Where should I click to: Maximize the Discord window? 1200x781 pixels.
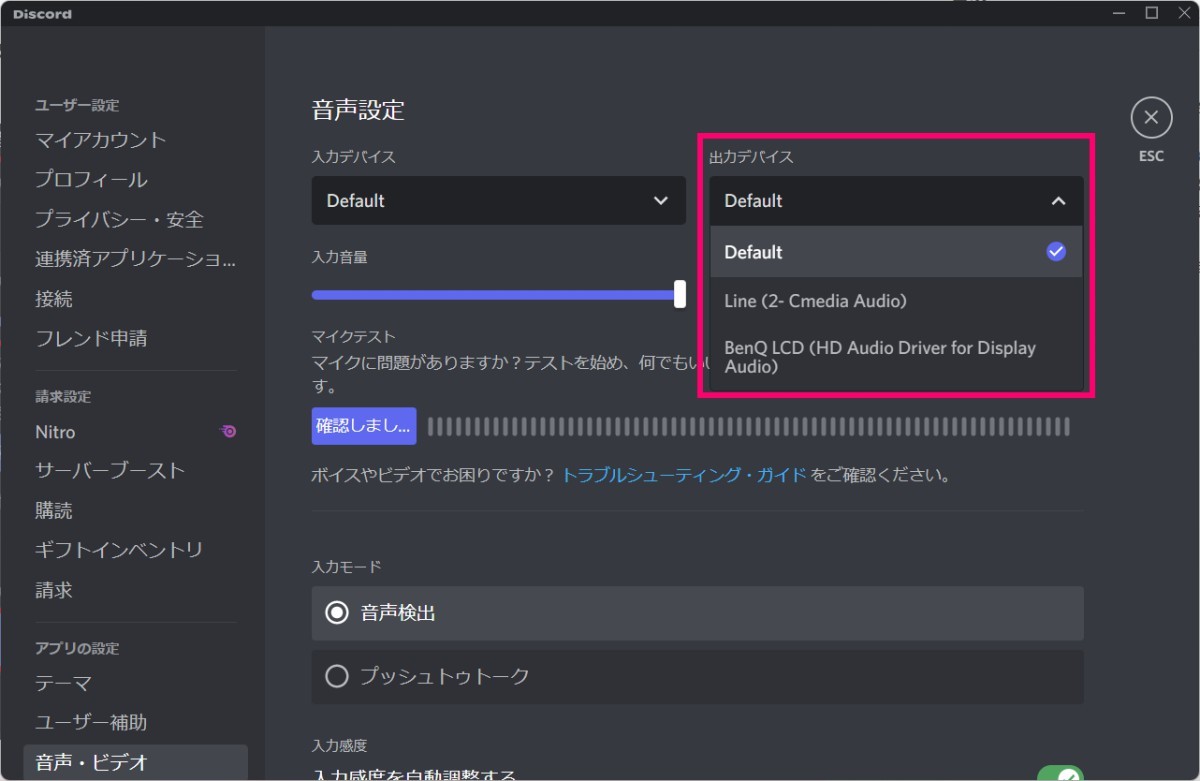(x=1152, y=13)
